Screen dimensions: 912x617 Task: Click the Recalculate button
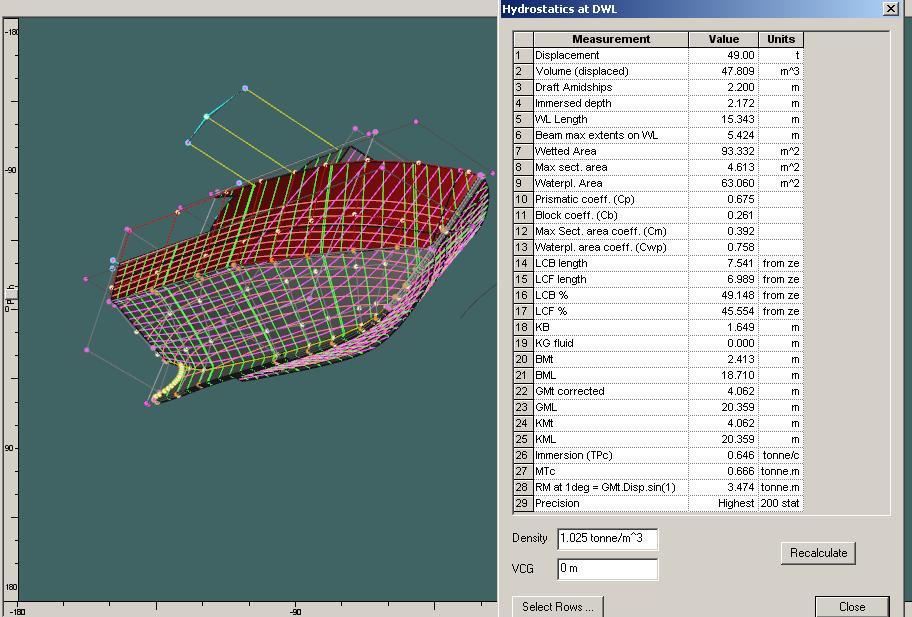tap(818, 553)
